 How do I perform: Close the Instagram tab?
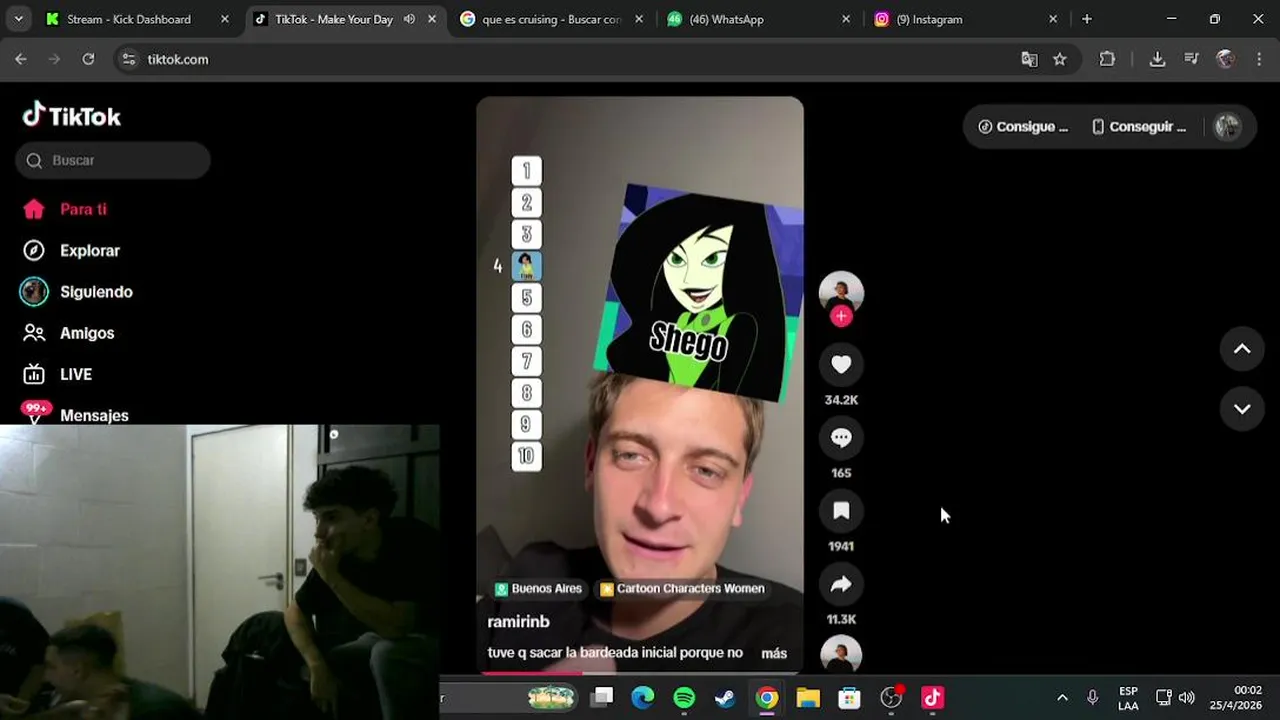pos(1053,19)
